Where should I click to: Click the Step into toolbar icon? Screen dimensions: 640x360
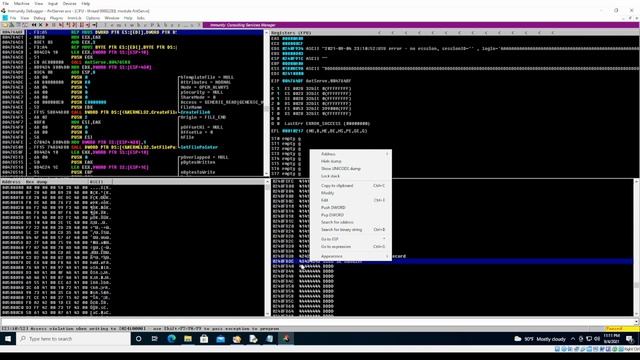click(x=61, y=25)
